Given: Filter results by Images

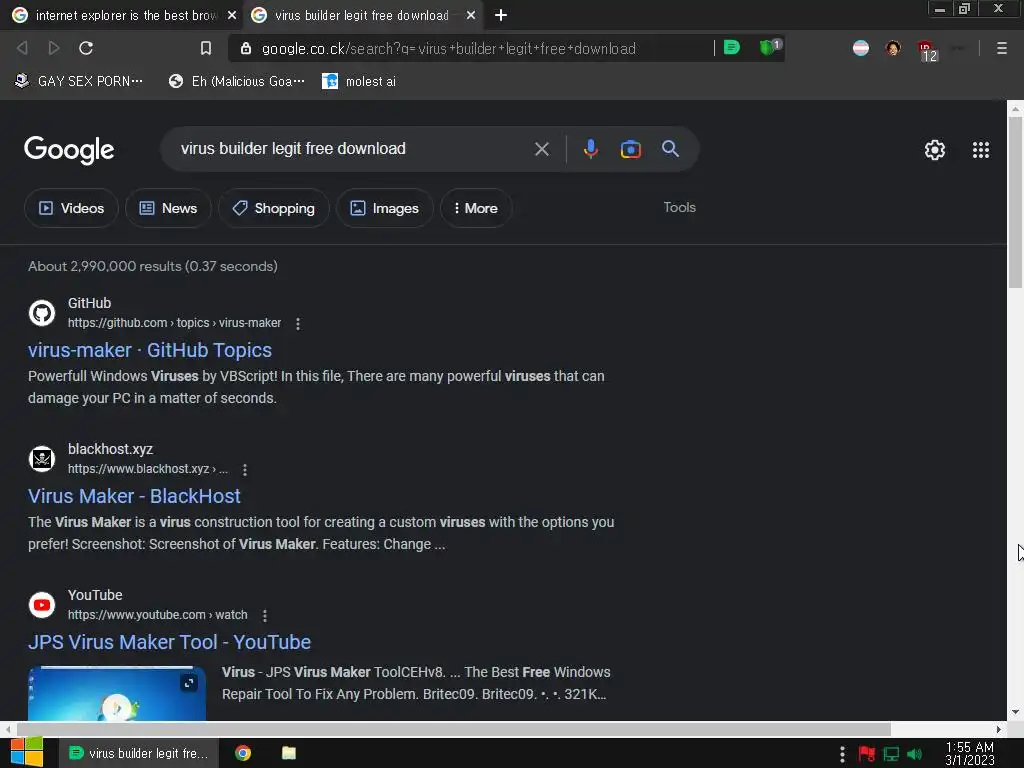Looking at the screenshot, I should 385,208.
